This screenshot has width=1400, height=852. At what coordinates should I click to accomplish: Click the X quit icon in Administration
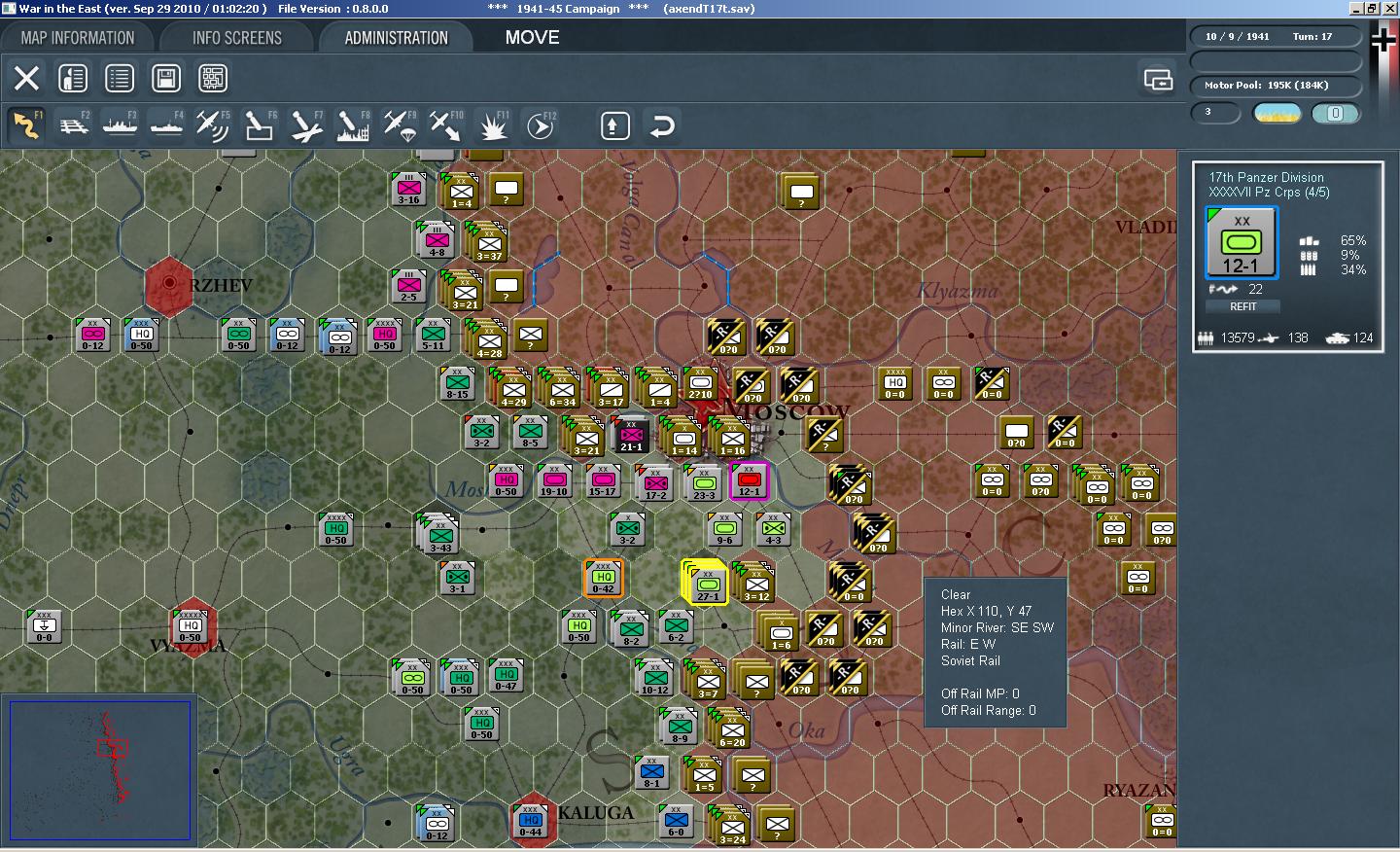click(26, 78)
